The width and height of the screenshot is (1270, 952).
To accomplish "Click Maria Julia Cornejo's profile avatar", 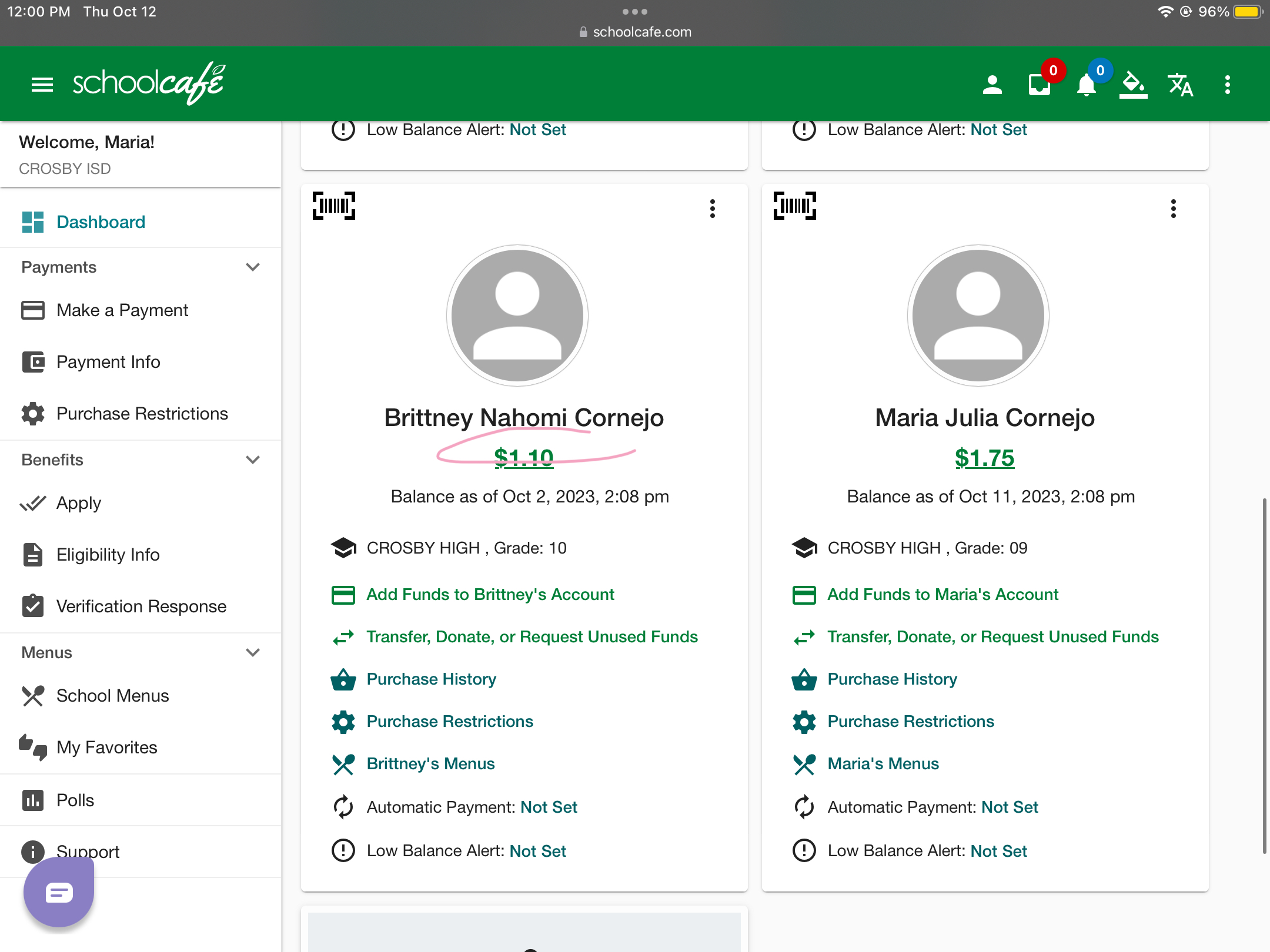I will click(978, 316).
